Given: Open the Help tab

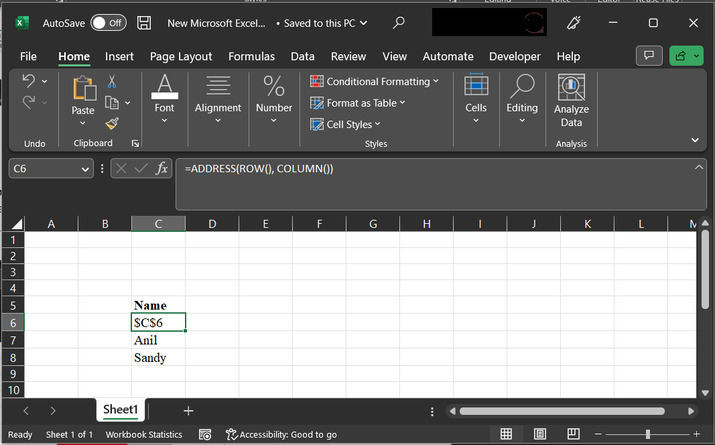Looking at the screenshot, I should click(568, 57).
